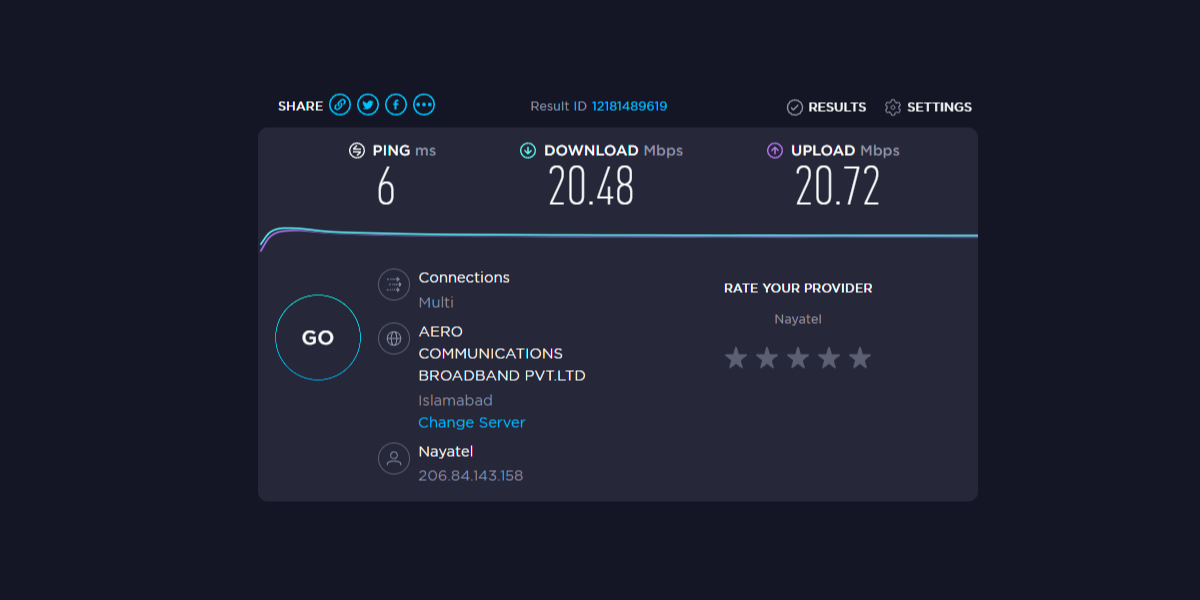The height and width of the screenshot is (600, 1200).
Task: Click the Results checkmark icon
Action: [795, 107]
